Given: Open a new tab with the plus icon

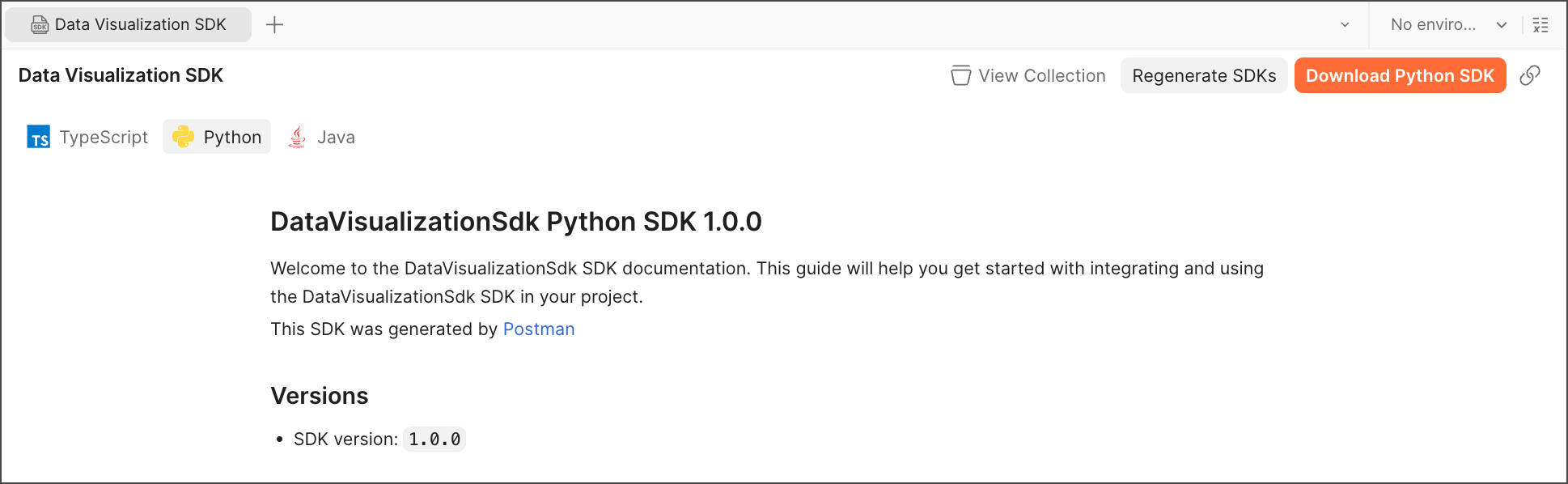Looking at the screenshot, I should (274, 25).
